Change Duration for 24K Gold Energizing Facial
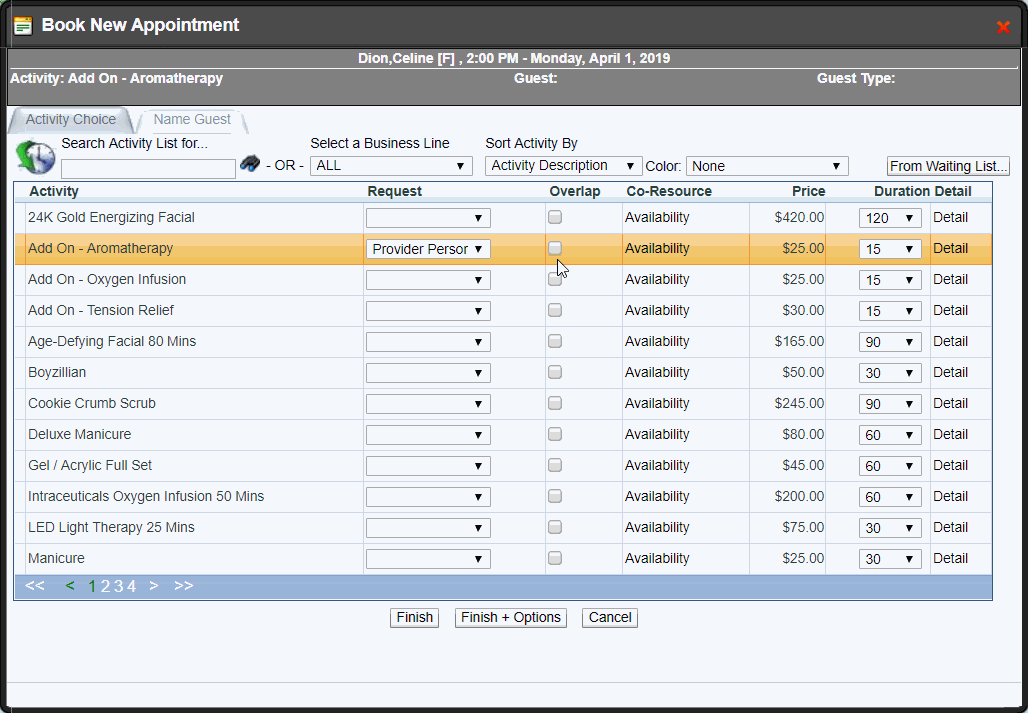1028x713 pixels. pos(890,218)
